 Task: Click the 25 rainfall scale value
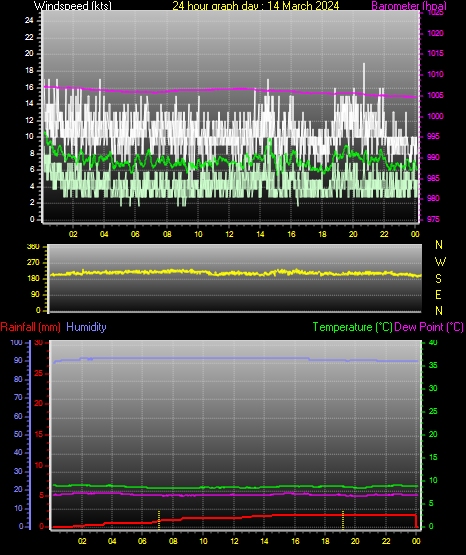39,373
